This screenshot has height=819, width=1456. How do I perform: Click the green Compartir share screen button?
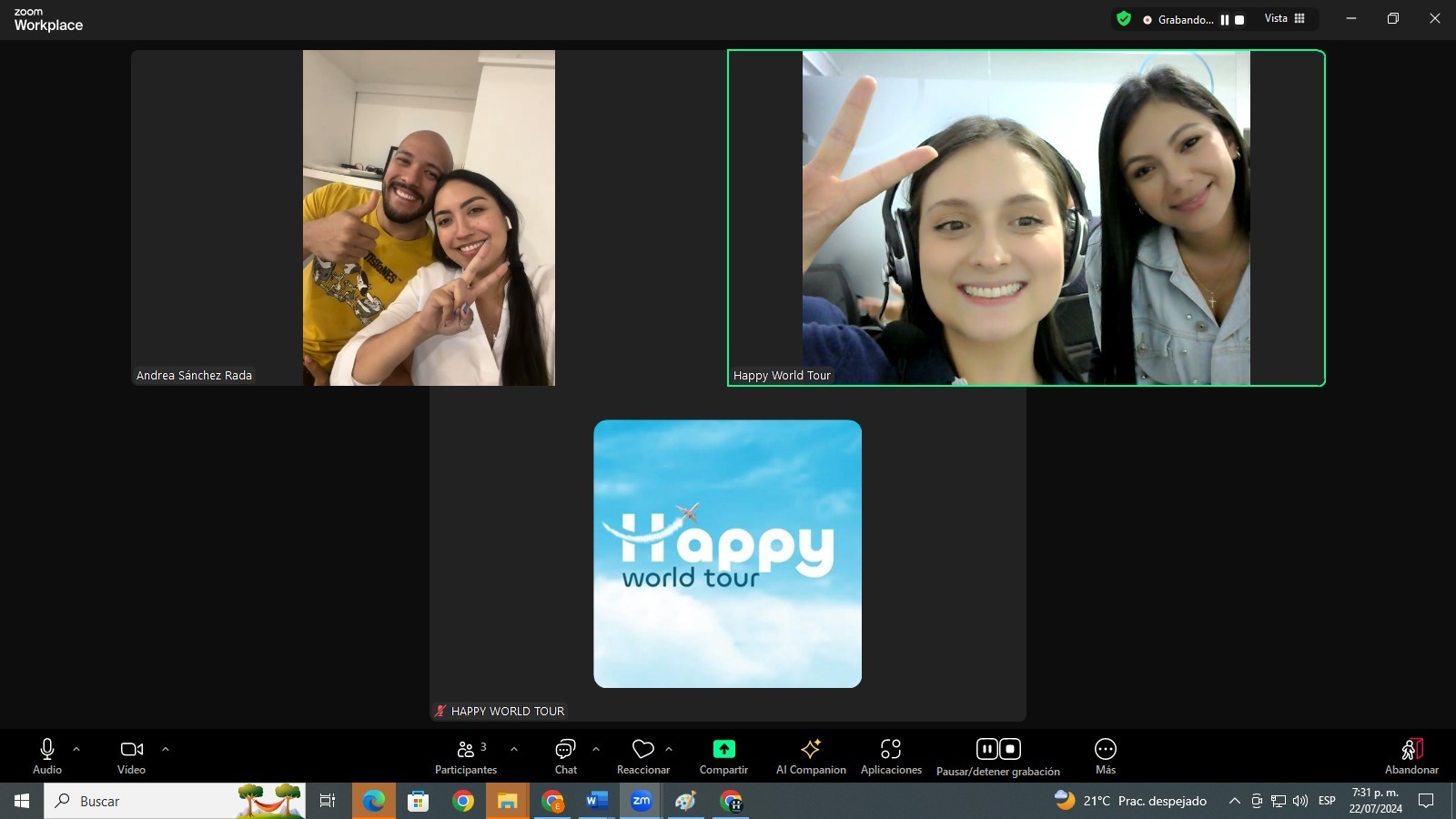pyautogui.click(x=723, y=756)
